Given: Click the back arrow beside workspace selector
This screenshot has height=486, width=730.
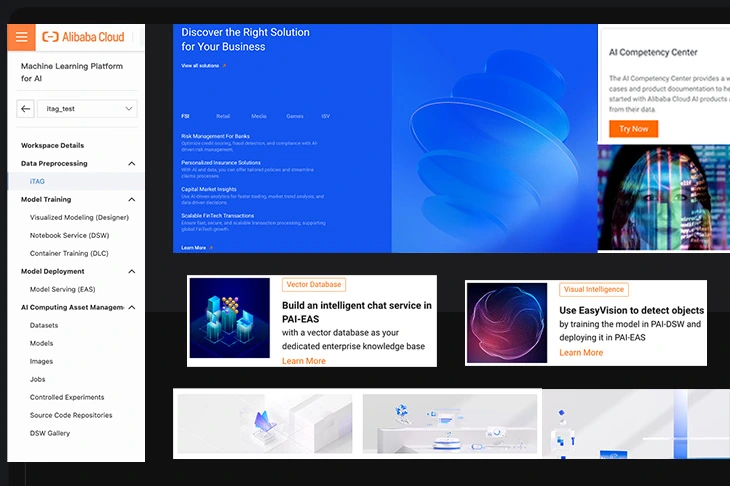Looking at the screenshot, I should (x=26, y=109).
